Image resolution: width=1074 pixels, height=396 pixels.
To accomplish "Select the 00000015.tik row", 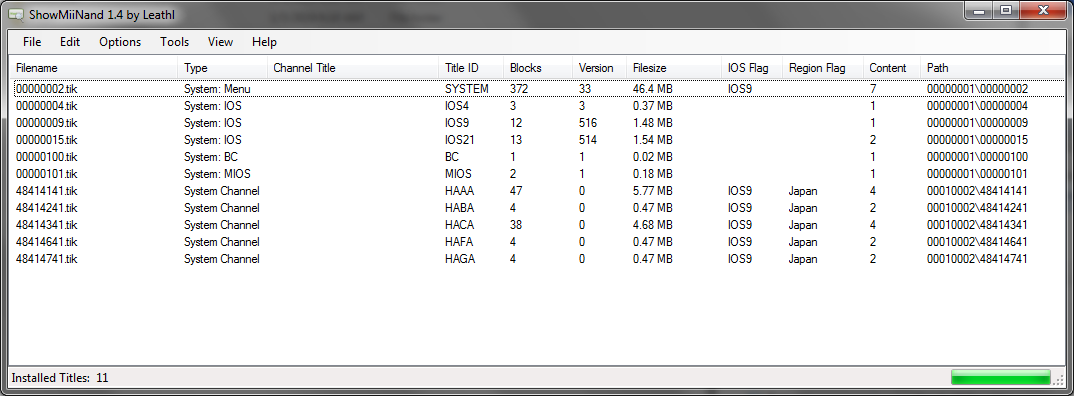I will (x=538, y=140).
